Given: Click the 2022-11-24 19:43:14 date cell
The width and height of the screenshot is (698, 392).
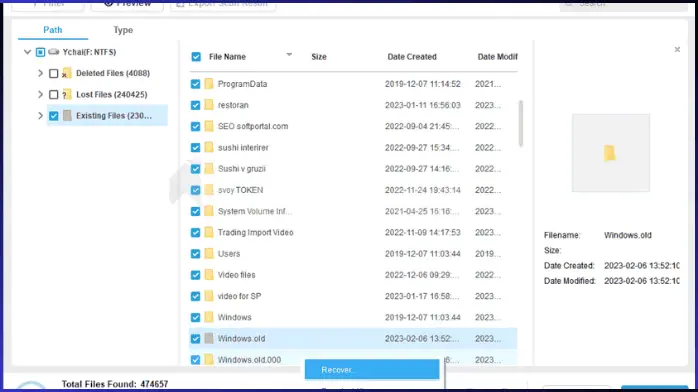Looking at the screenshot, I should (x=422, y=190).
